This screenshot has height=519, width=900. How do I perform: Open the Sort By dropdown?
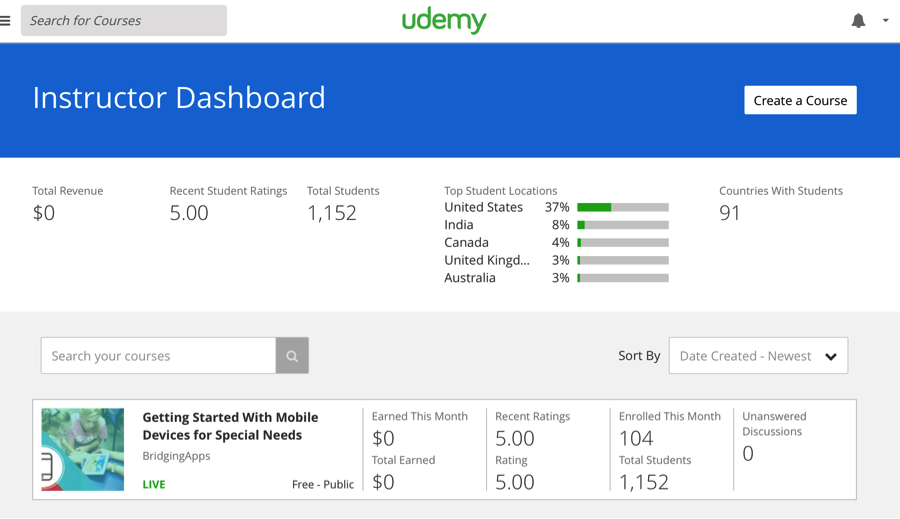pos(758,356)
